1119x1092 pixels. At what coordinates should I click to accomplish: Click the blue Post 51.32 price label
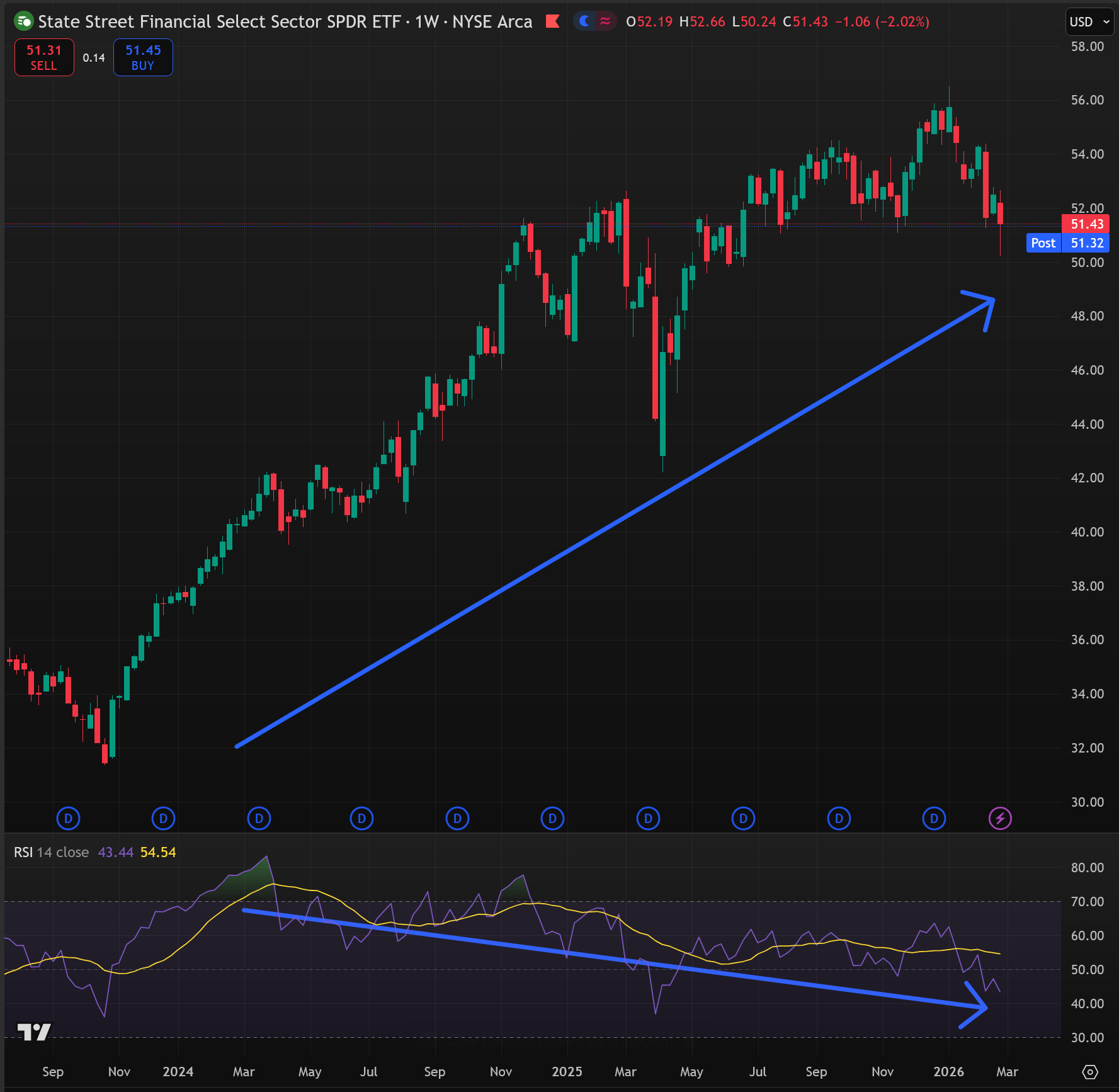(1067, 243)
